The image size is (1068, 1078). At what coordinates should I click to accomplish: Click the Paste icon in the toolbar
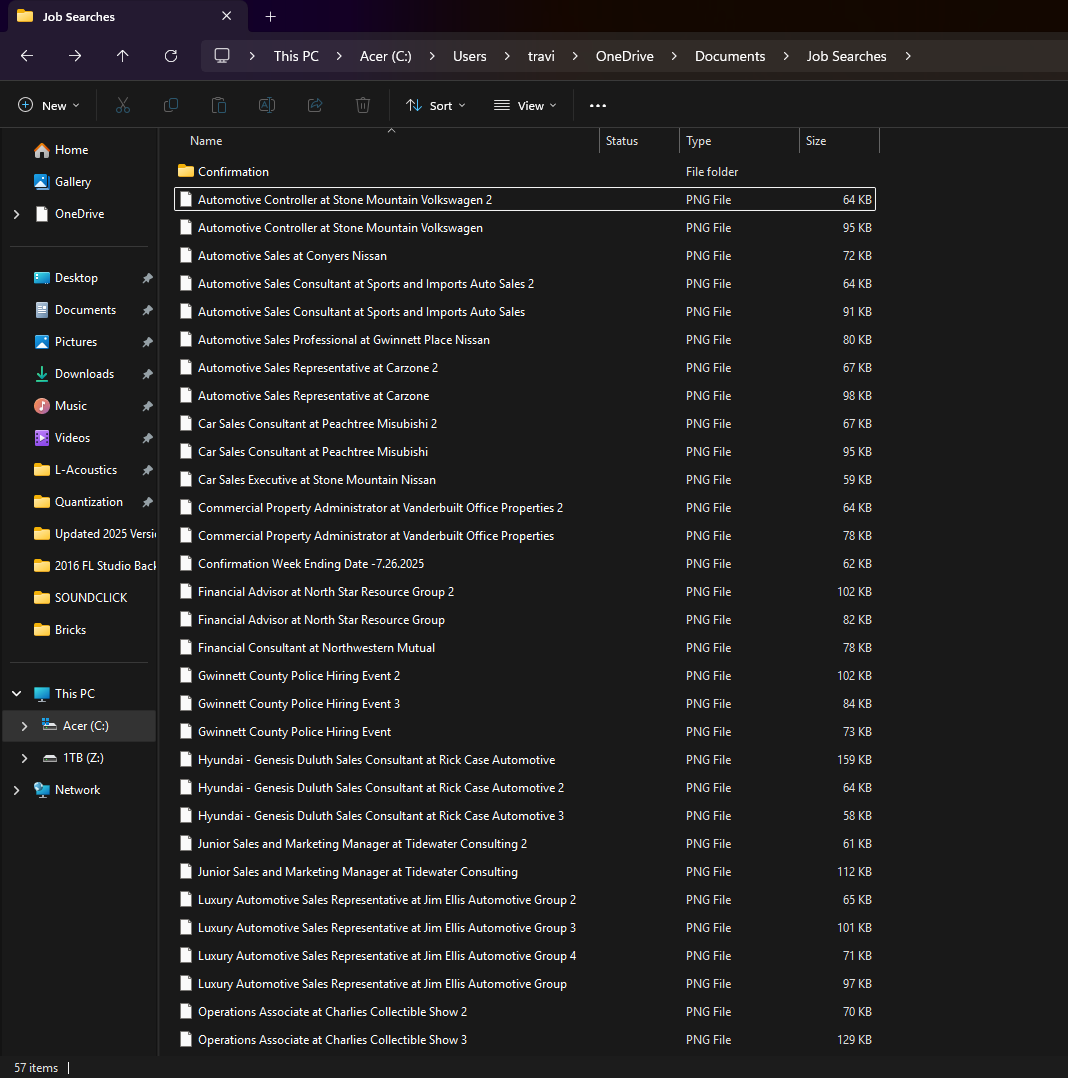pyautogui.click(x=218, y=104)
